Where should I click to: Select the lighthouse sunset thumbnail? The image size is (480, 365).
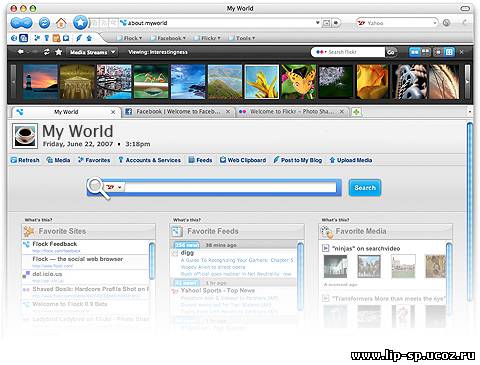[x=40, y=82]
